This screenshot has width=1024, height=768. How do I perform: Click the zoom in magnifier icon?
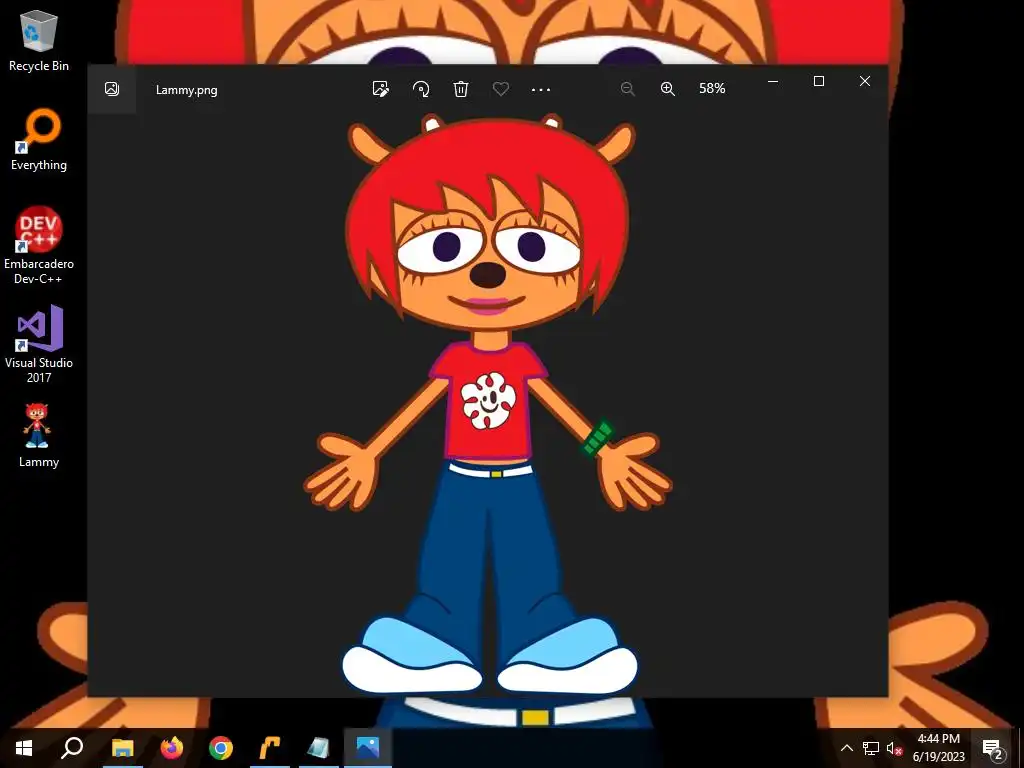tap(667, 89)
